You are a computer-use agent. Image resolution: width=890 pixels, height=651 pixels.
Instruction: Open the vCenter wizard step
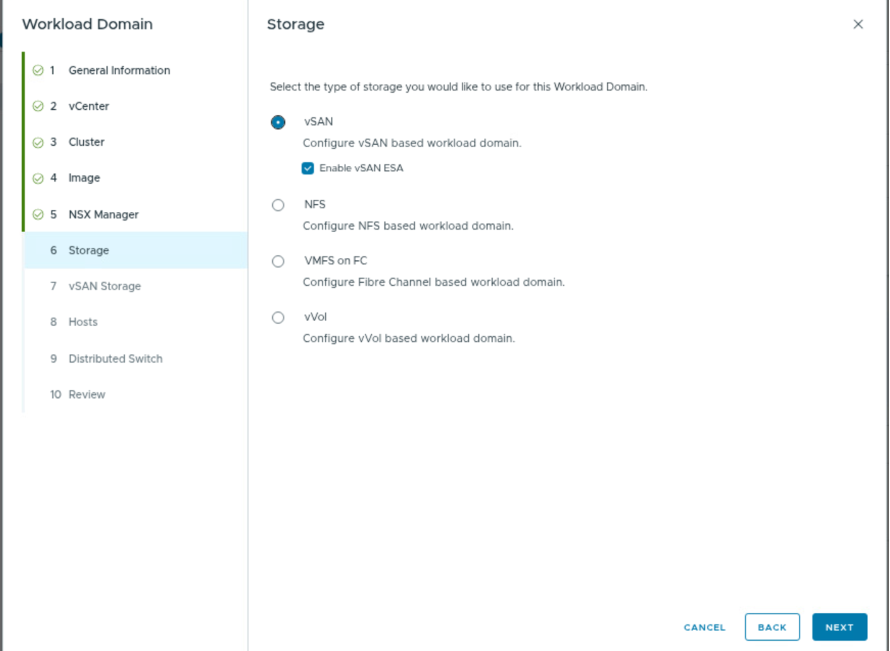tap(89, 107)
